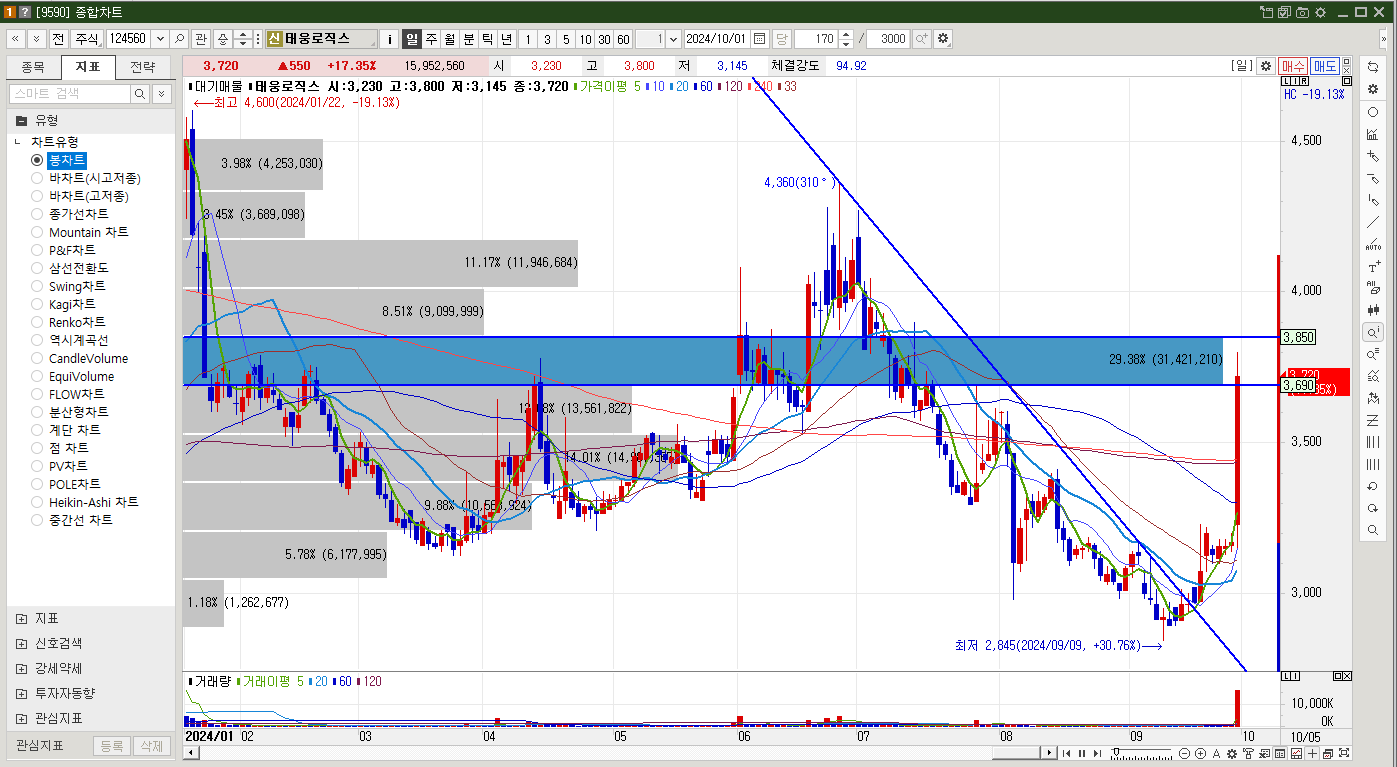Click the bottom toolbar gear settings icon

(1231, 753)
